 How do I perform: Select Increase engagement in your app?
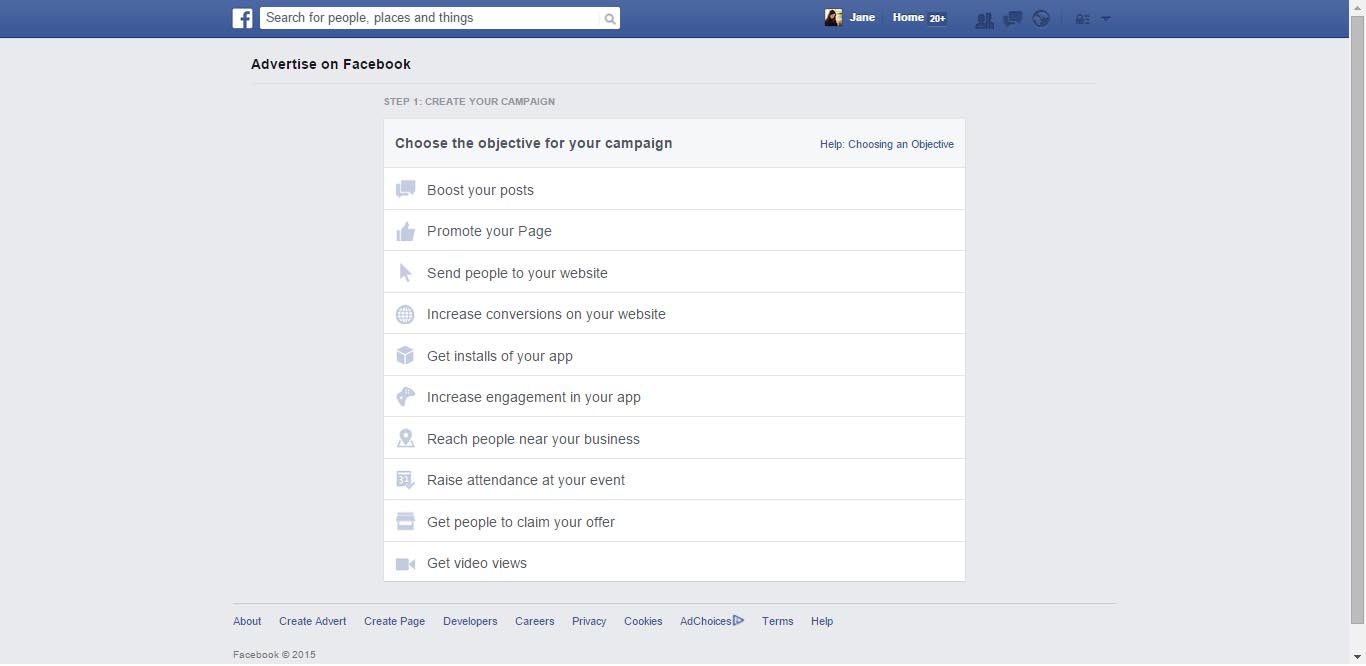674,397
